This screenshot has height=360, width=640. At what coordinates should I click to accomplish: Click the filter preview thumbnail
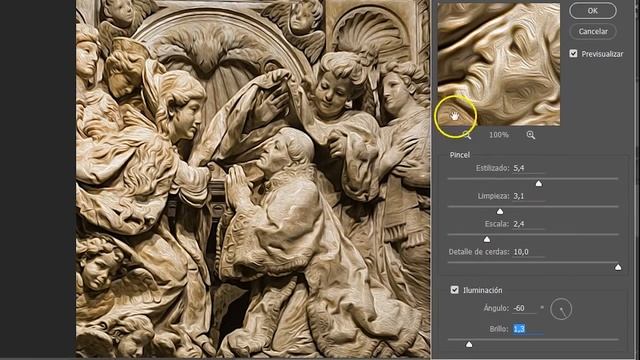pyautogui.click(x=499, y=64)
